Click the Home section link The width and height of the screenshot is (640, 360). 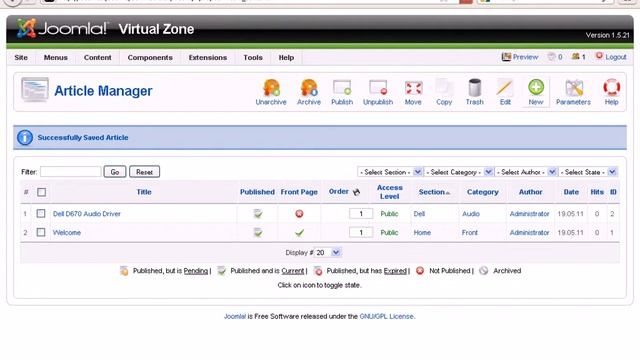422,232
